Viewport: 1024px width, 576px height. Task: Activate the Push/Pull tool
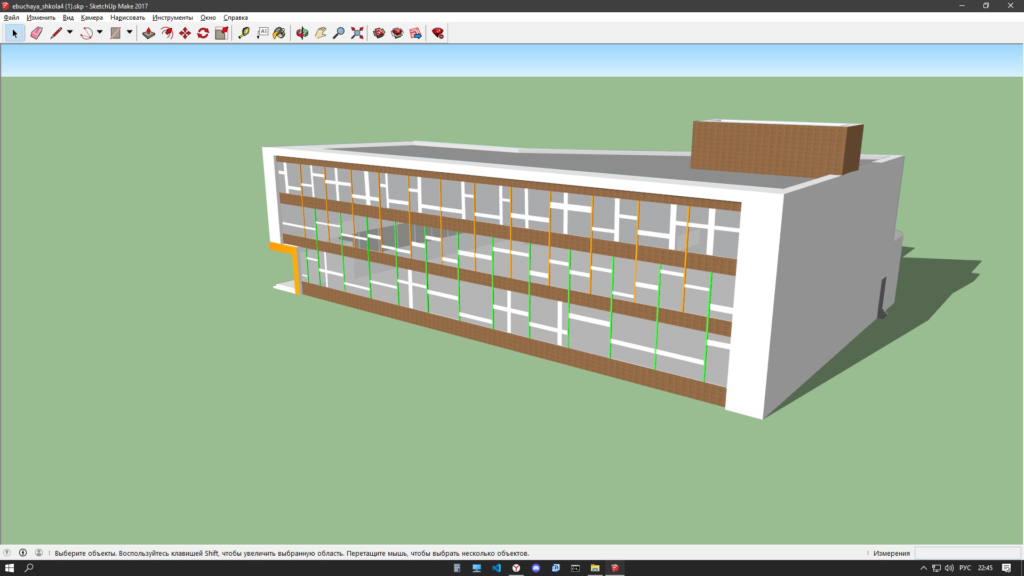tap(149, 33)
